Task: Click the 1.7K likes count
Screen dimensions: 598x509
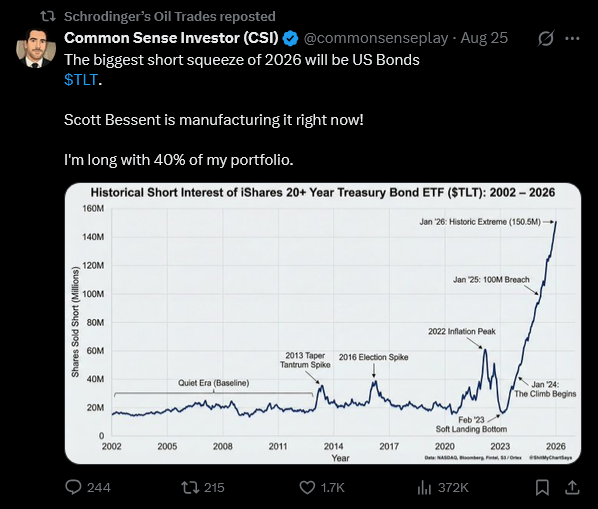Action: [x=332, y=488]
